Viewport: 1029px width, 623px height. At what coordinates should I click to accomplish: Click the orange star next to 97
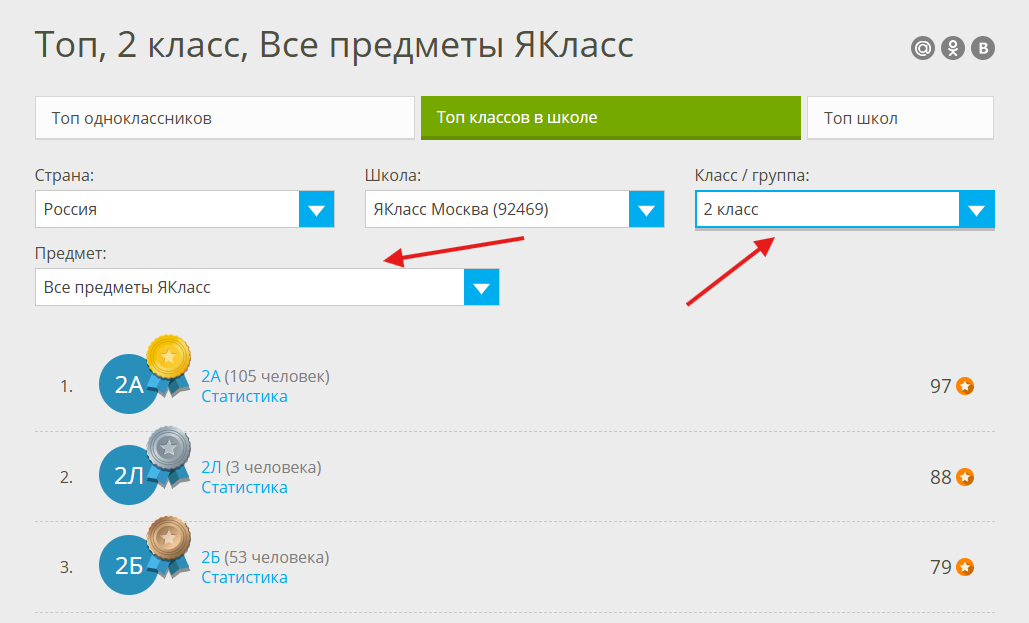(965, 386)
